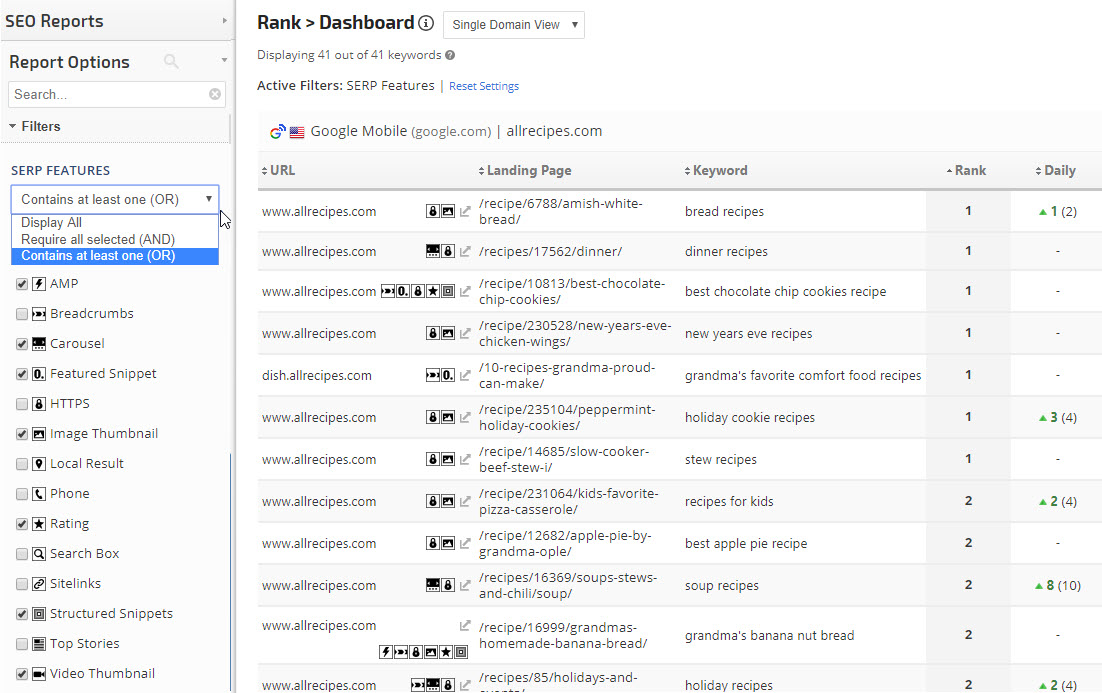Viewport: 1102px width, 693px height.
Task: Expand the SEO Reports panel arrow
Action: point(224,21)
